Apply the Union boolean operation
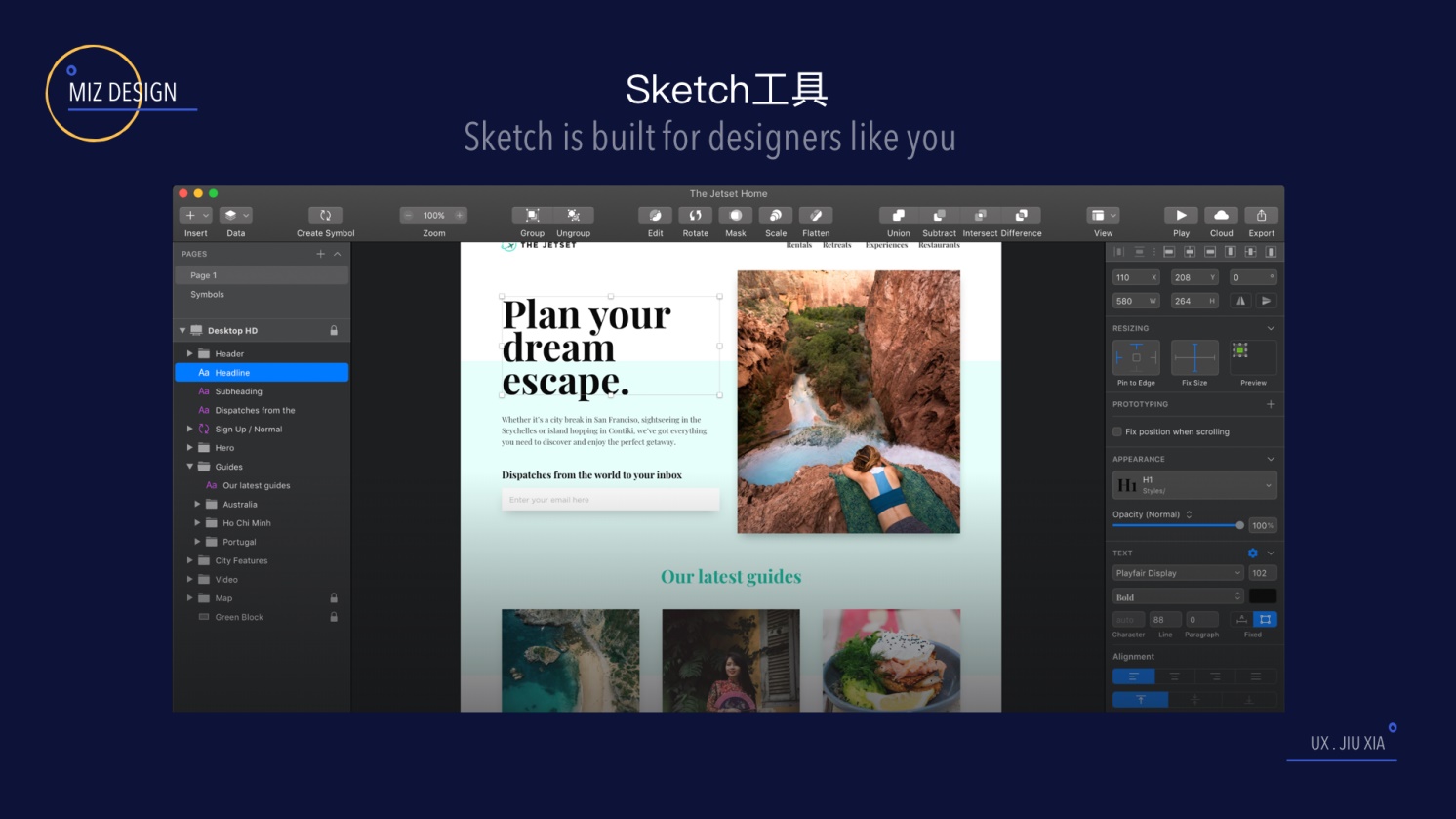The width and height of the screenshot is (1456, 819). [x=898, y=216]
